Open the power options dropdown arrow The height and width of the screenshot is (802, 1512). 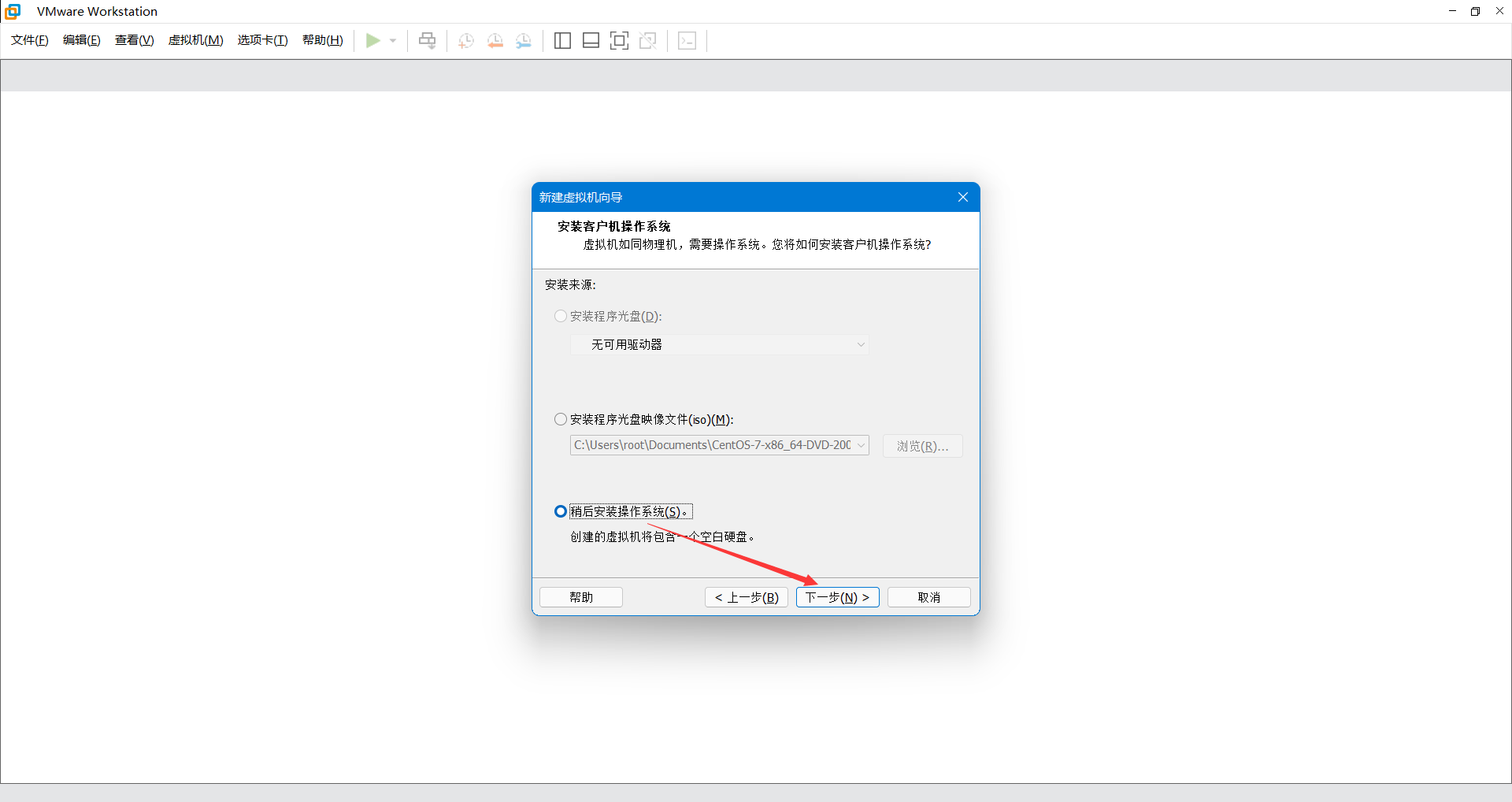[x=393, y=41]
